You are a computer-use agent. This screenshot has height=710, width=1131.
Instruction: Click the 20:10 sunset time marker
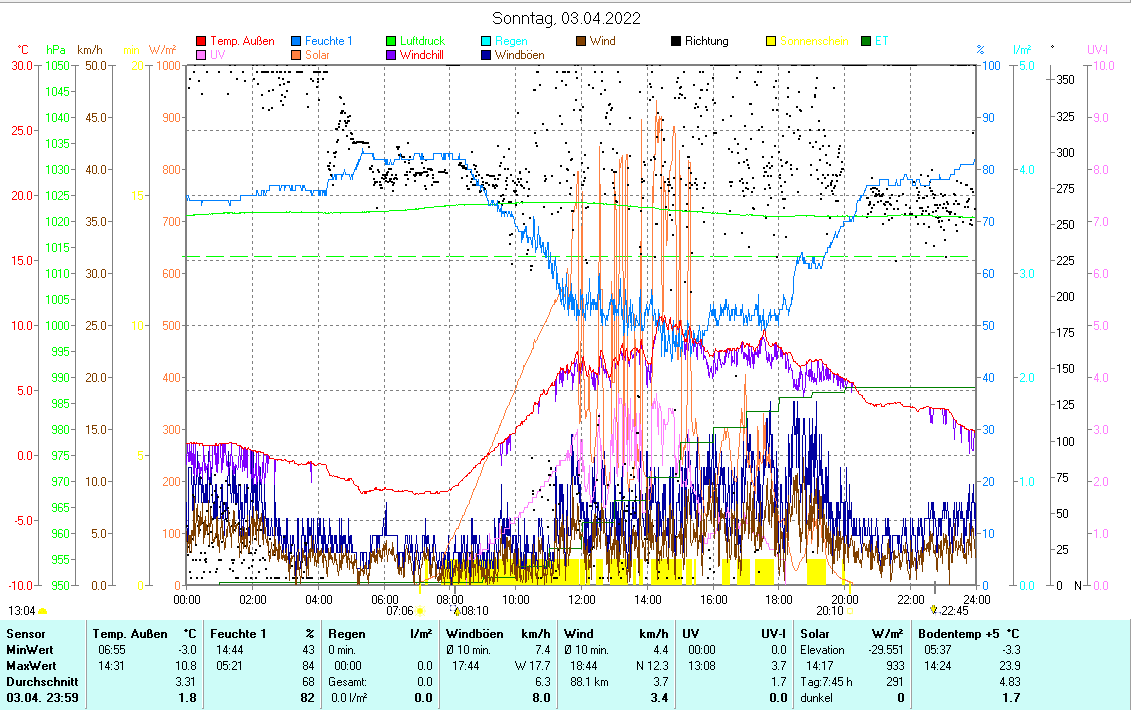pyautogui.click(x=833, y=610)
